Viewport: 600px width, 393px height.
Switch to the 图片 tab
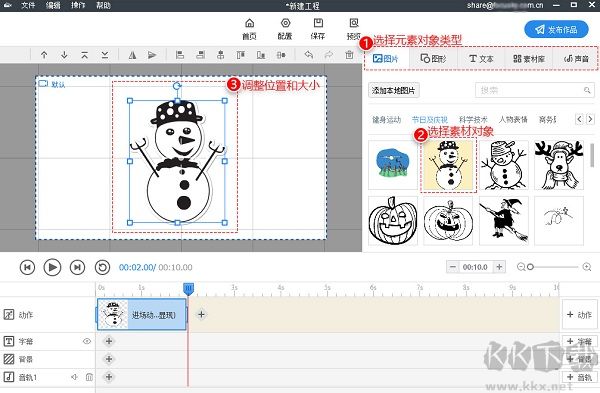pyautogui.click(x=386, y=59)
